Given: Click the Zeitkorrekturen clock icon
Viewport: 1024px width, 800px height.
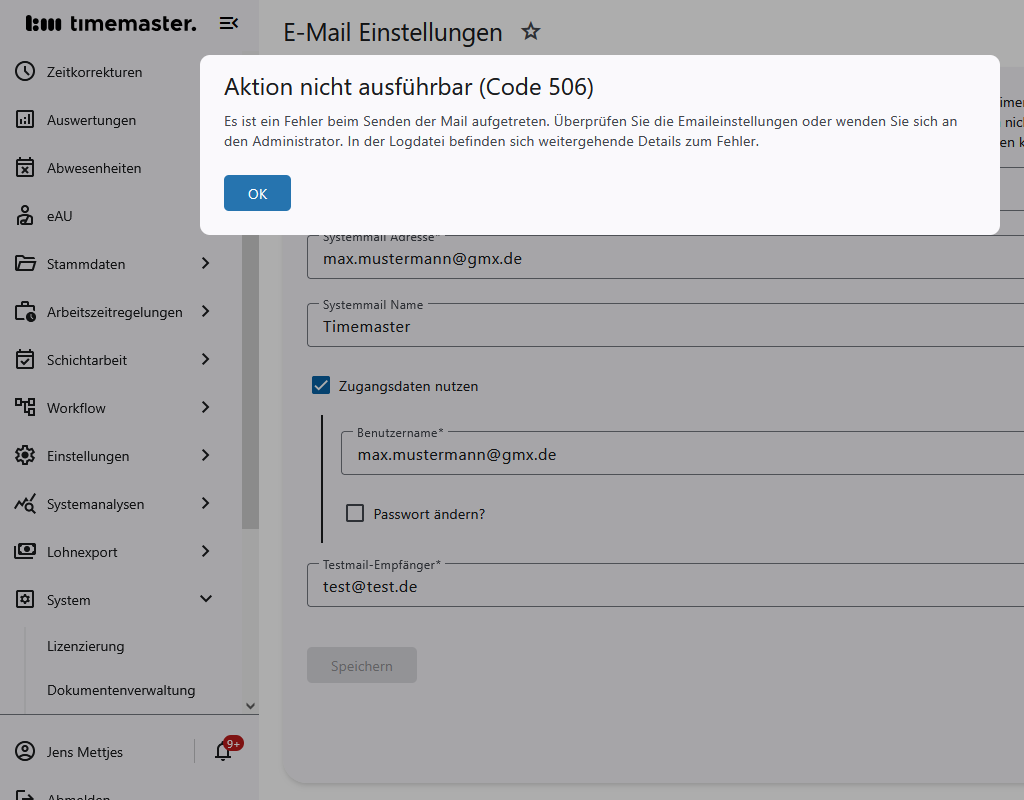Looking at the screenshot, I should click(25, 72).
